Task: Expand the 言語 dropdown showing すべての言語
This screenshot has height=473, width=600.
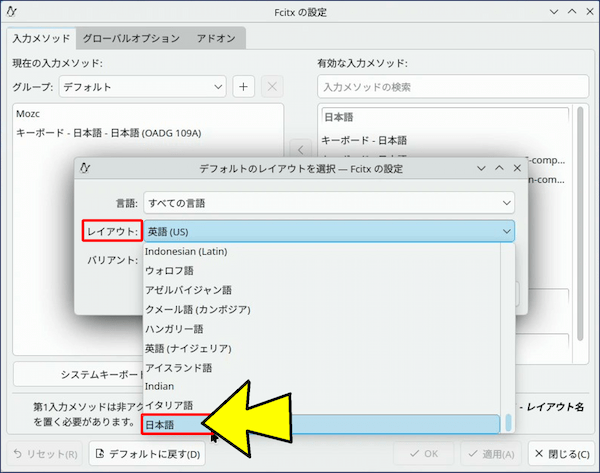Action: click(x=329, y=202)
